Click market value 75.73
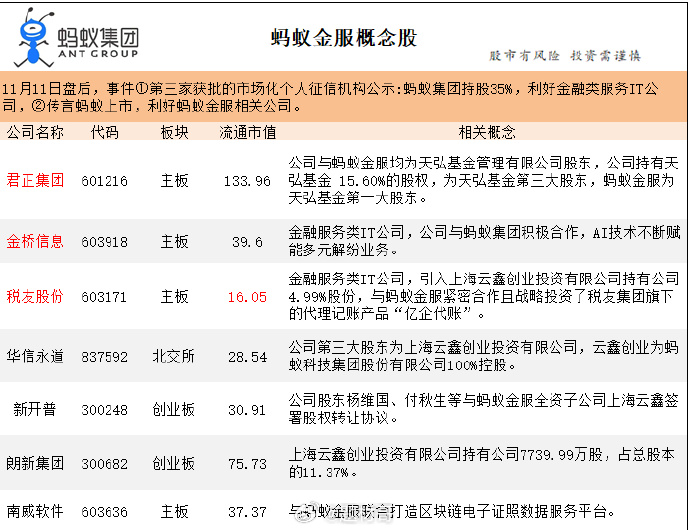This screenshot has width=690, height=530. (x=247, y=464)
